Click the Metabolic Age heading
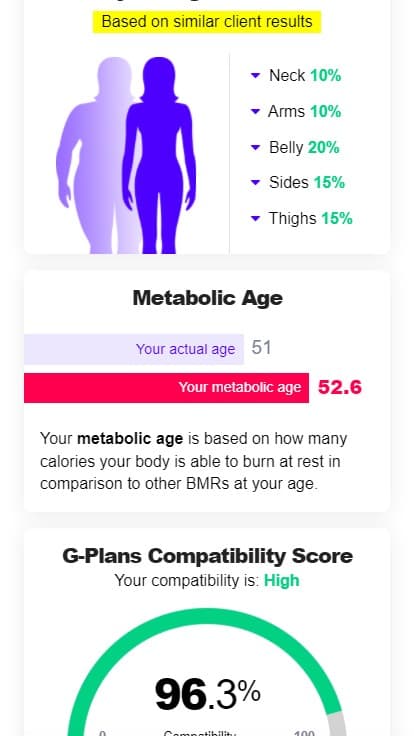Image resolution: width=414 pixels, height=736 pixels. [x=207, y=298]
